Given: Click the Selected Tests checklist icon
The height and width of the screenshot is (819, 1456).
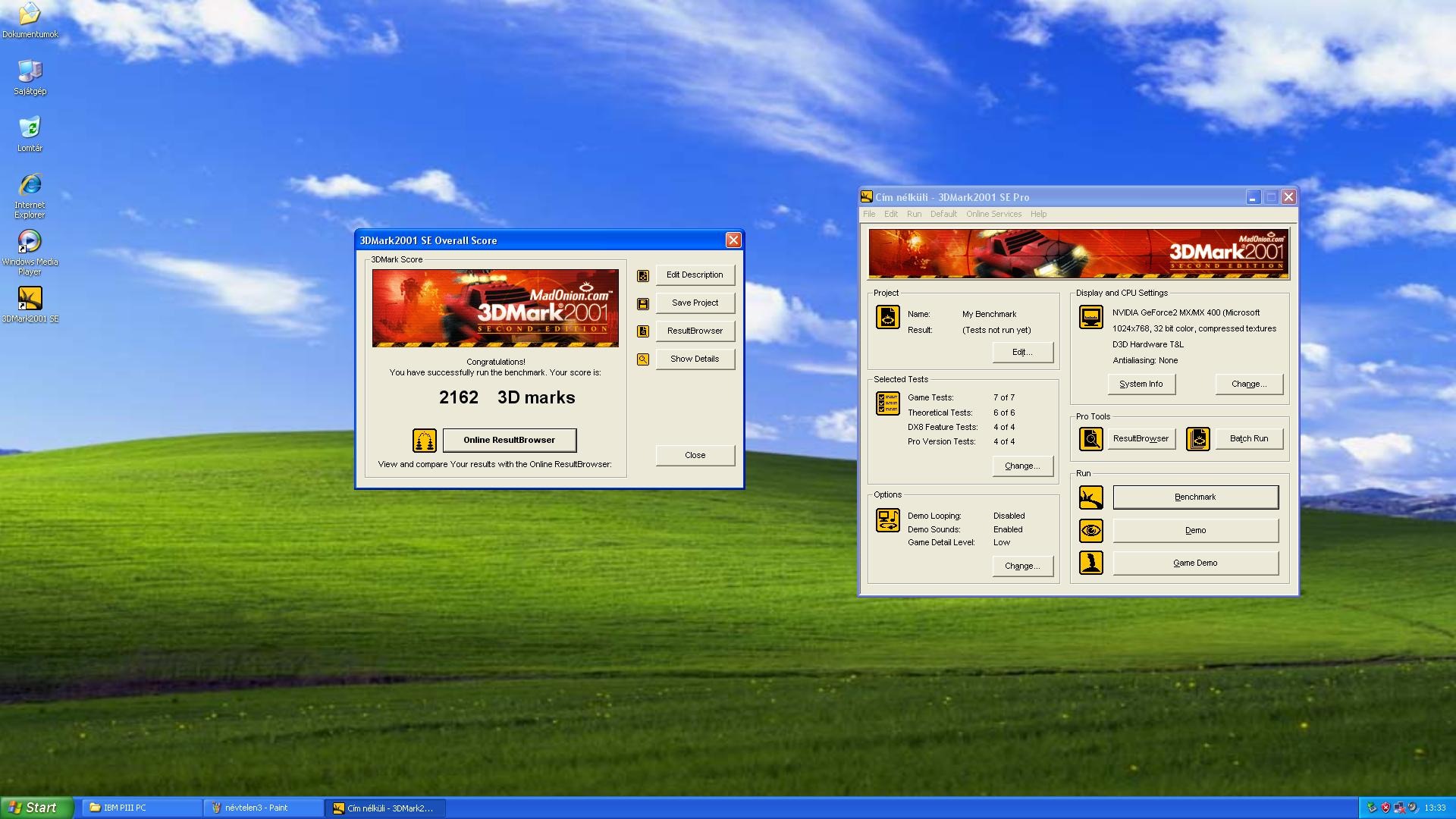Looking at the screenshot, I should [x=887, y=403].
